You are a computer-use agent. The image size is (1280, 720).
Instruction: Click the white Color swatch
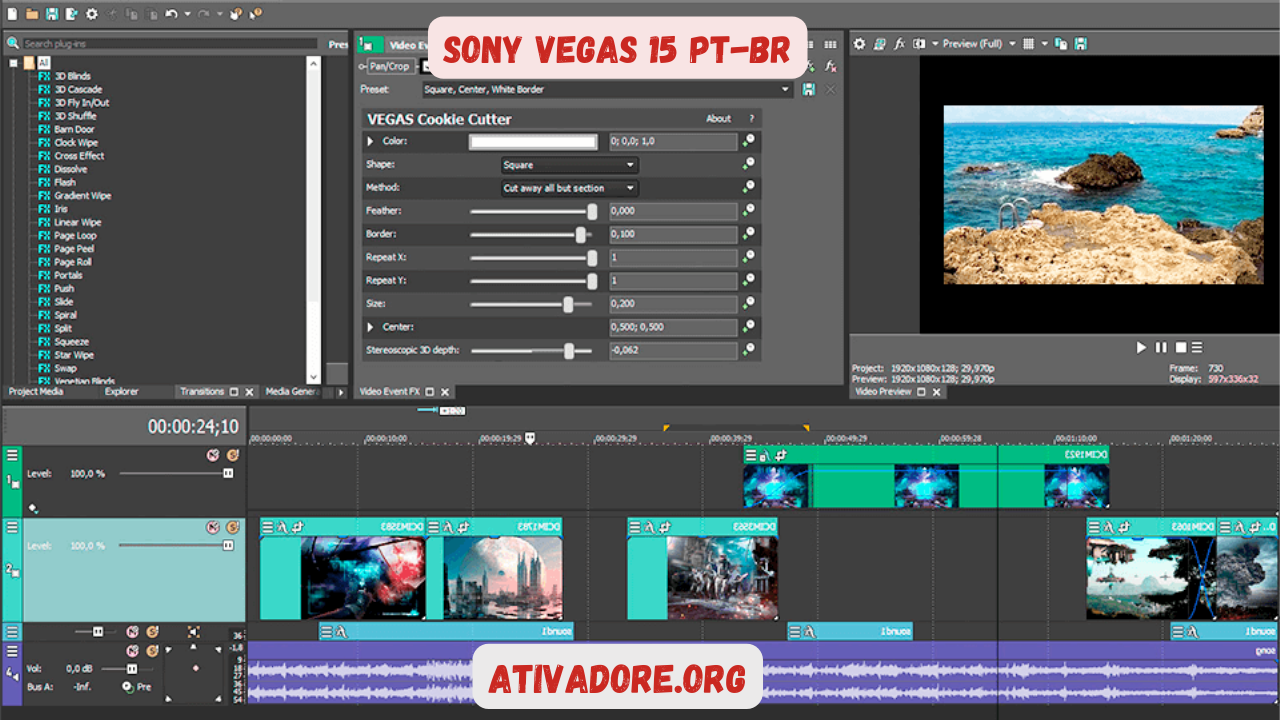tap(533, 142)
